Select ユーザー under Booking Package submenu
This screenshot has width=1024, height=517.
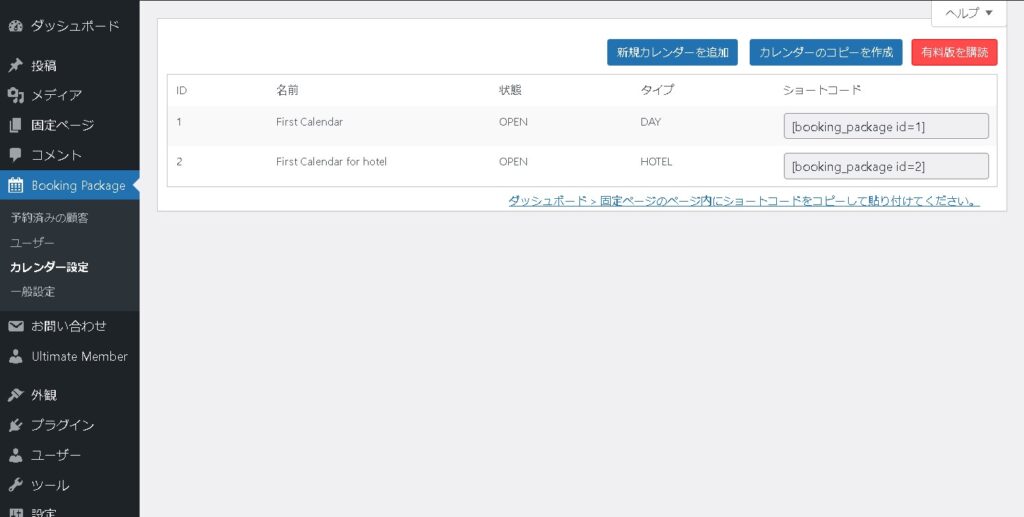pyautogui.click(x=32, y=242)
